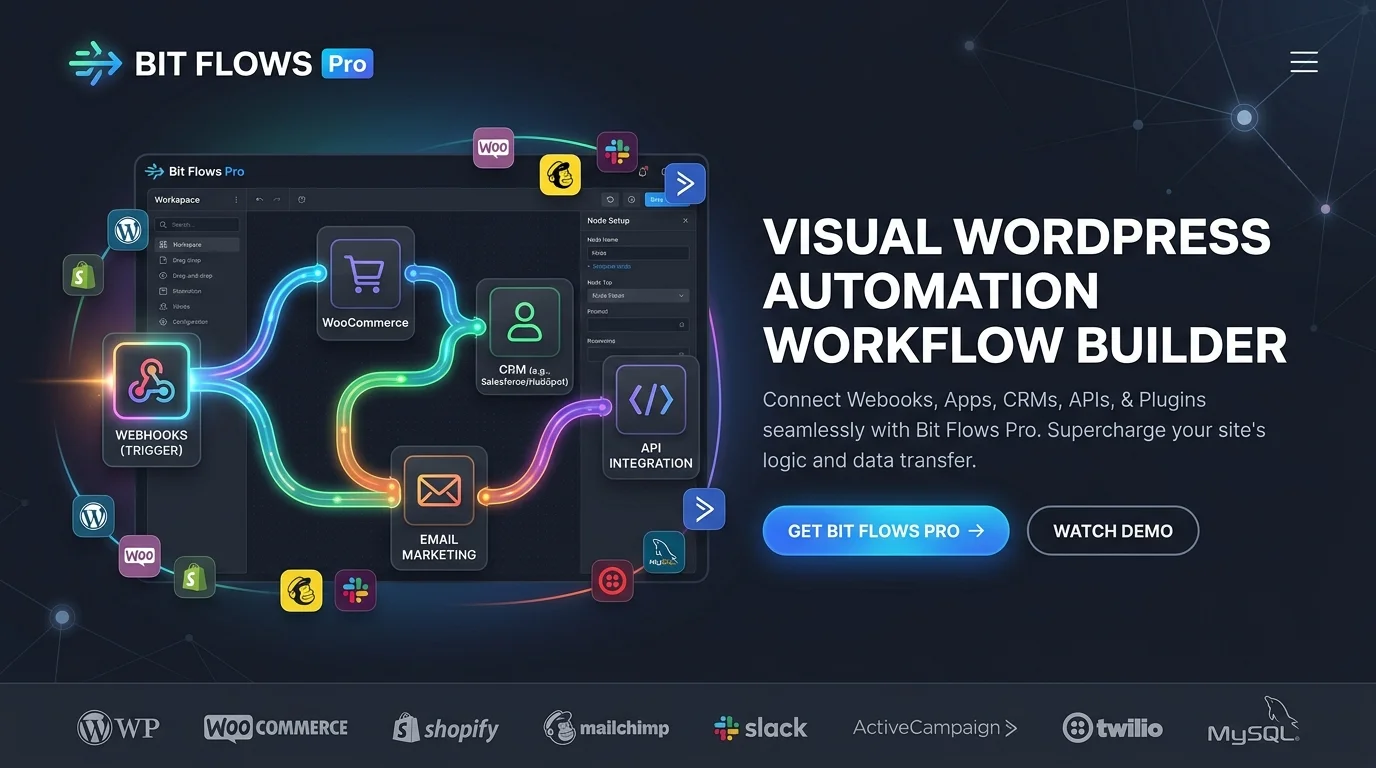Click the Mailchimp tile overlapping the mockup header

click(x=560, y=175)
